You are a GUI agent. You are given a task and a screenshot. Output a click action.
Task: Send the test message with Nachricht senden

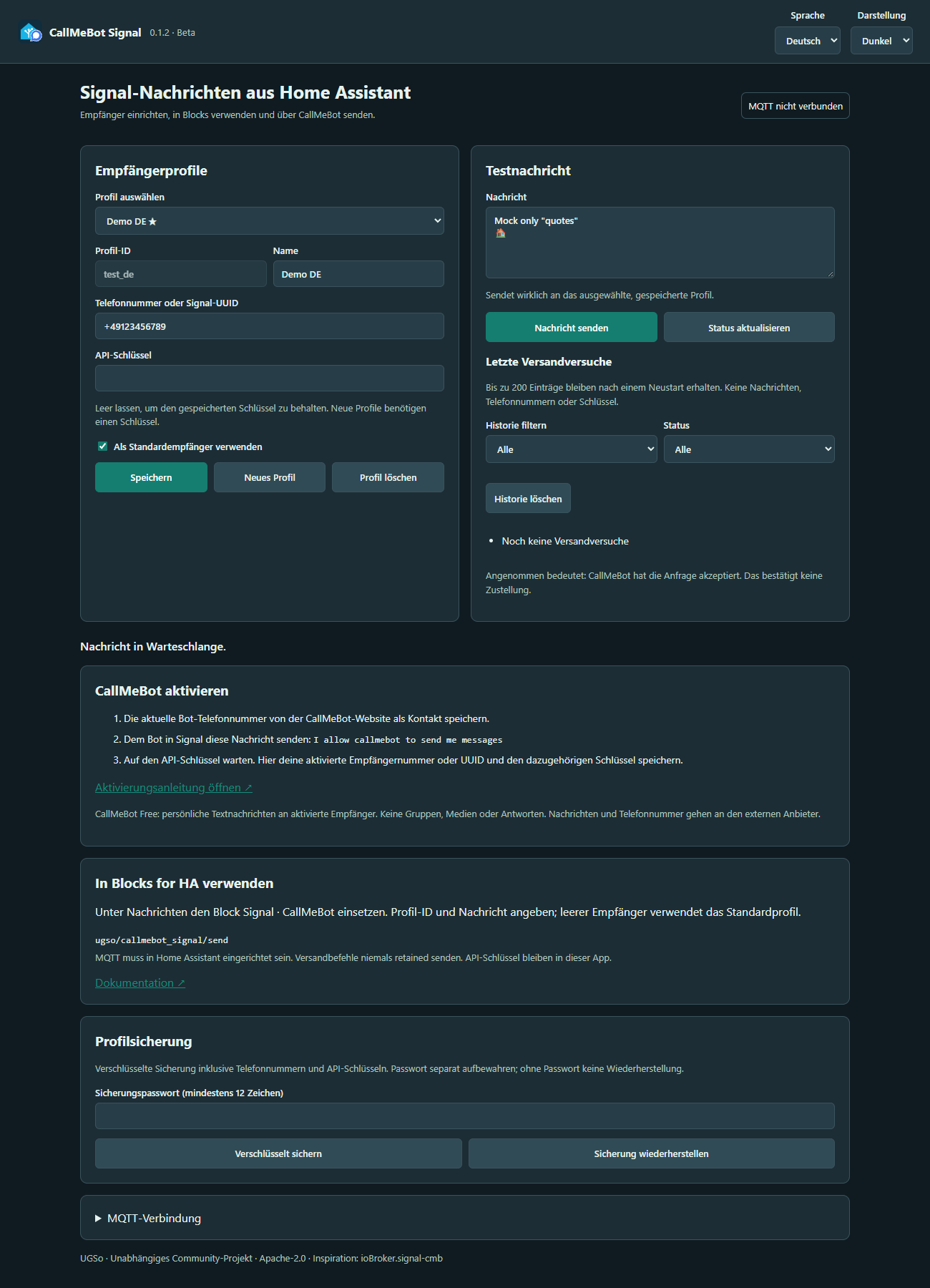coord(571,327)
